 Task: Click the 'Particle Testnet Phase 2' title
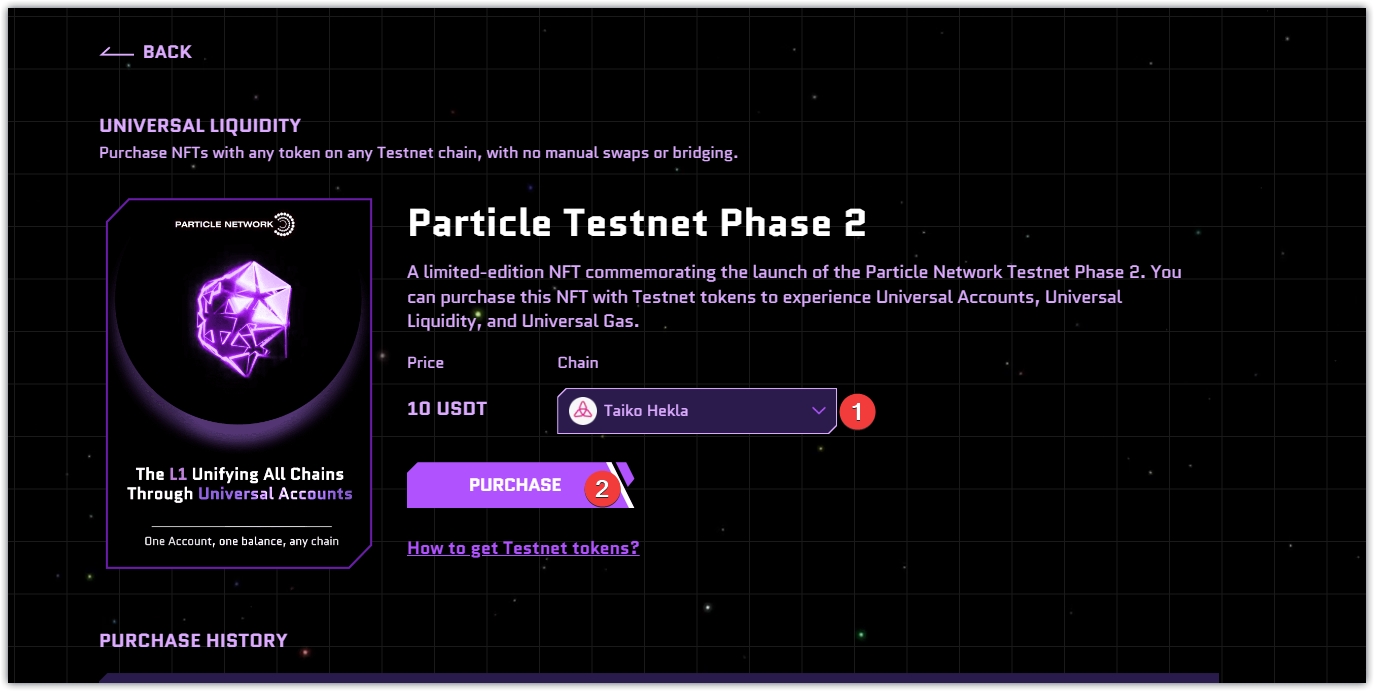point(636,223)
